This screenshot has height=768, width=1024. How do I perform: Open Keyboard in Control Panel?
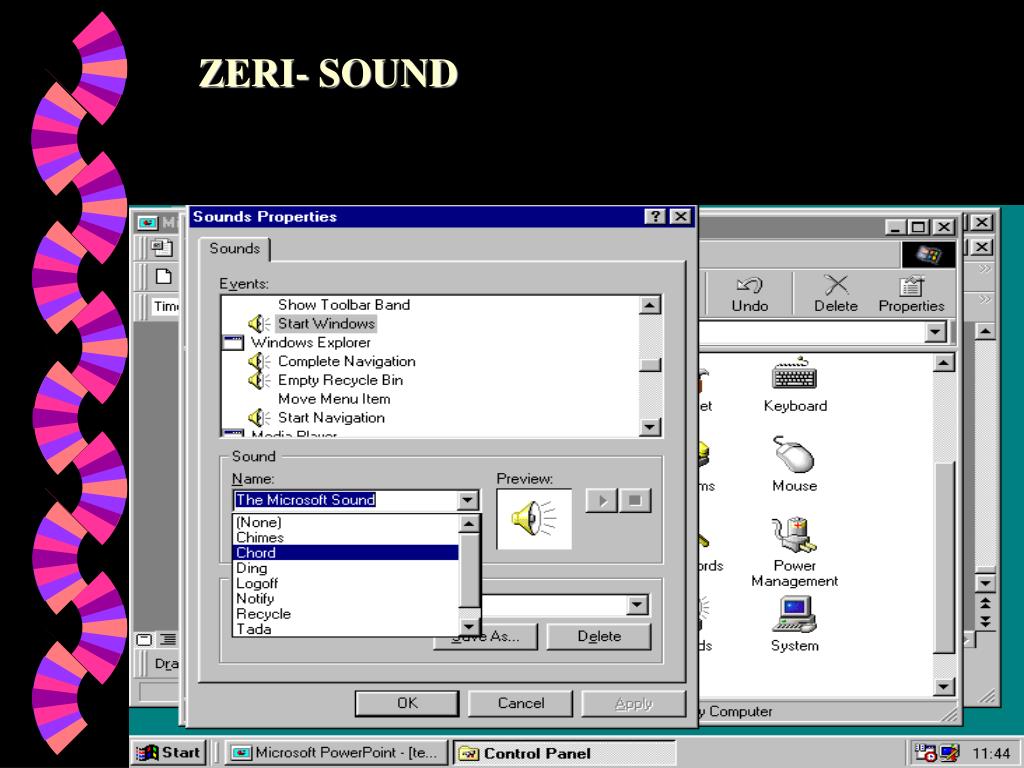point(795,385)
